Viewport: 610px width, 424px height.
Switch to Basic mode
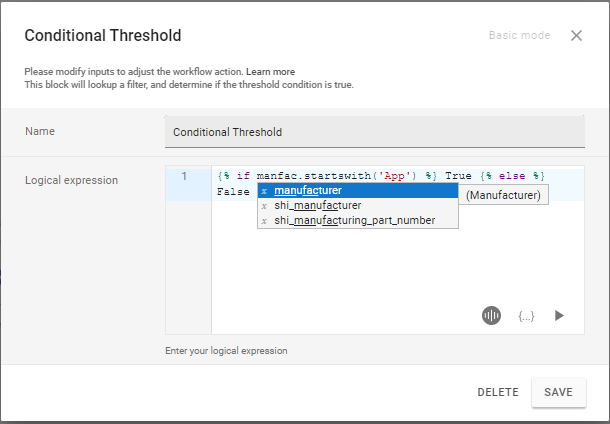(x=519, y=36)
